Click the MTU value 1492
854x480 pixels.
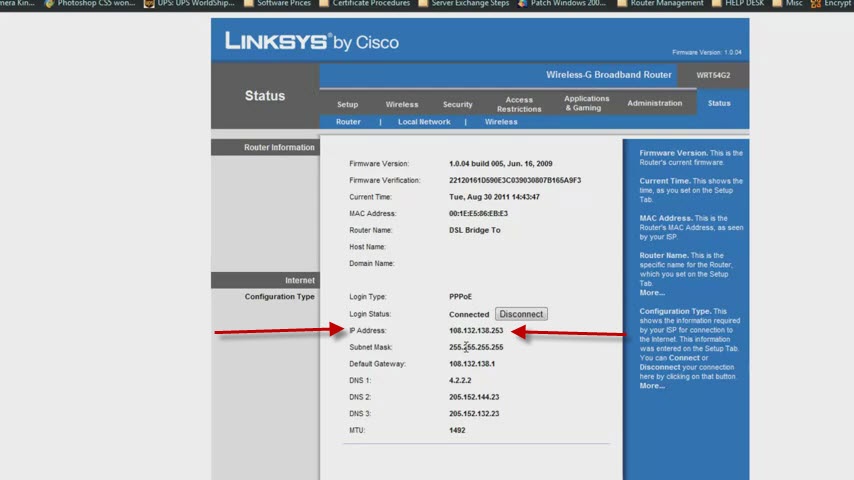point(457,430)
